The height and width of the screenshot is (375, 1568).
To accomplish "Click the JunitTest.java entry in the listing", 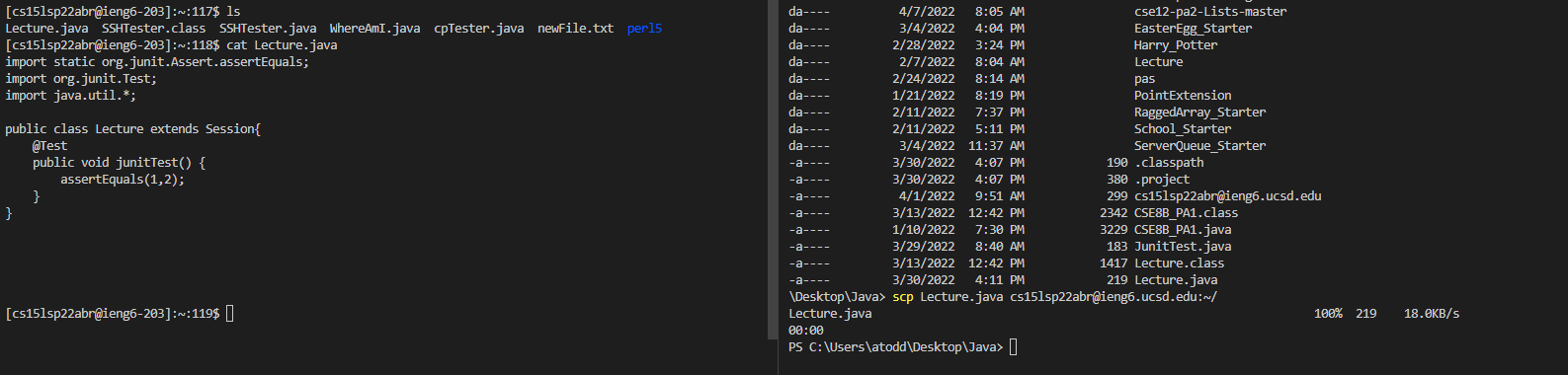I will pos(1183,247).
